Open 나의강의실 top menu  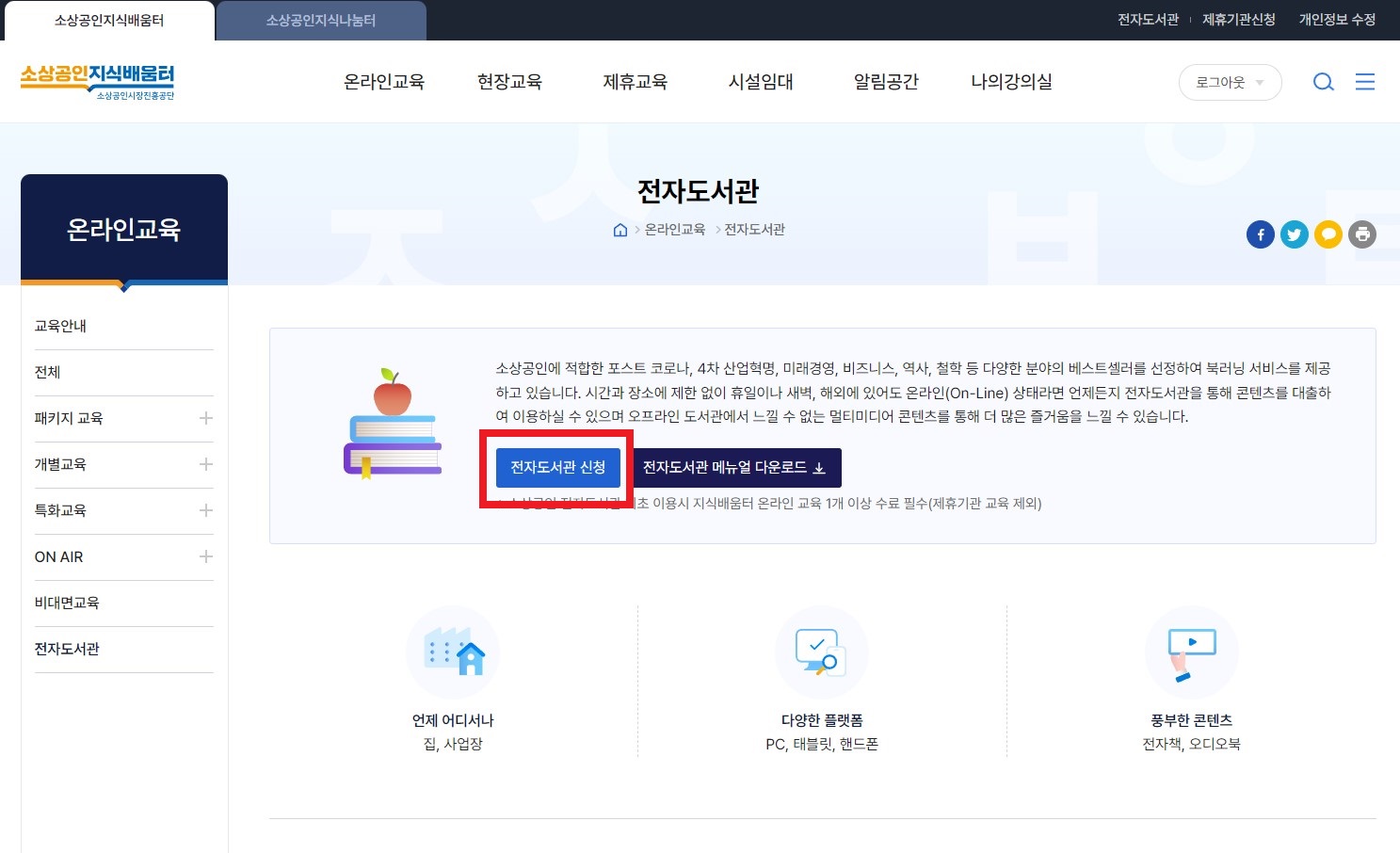pyautogui.click(x=1011, y=82)
